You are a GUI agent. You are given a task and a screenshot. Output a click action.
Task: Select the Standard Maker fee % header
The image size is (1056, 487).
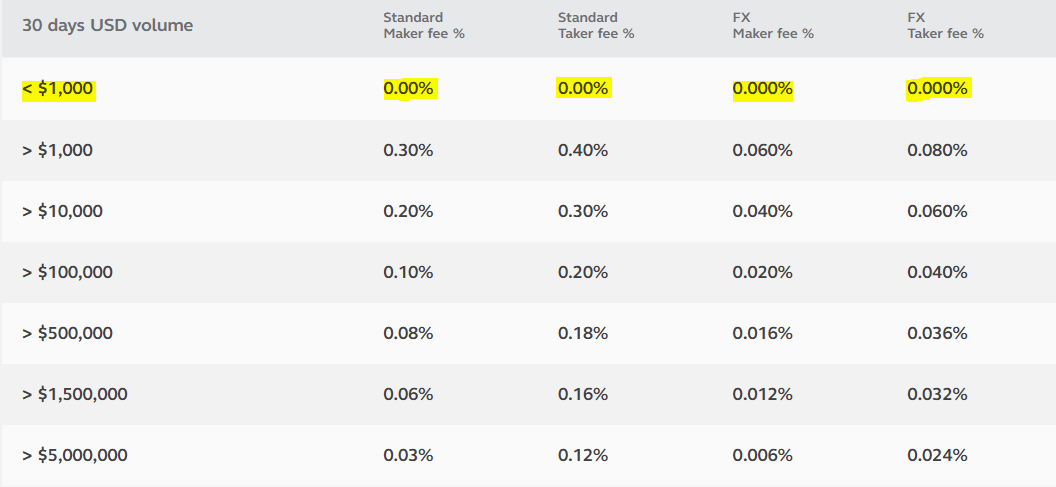click(424, 25)
